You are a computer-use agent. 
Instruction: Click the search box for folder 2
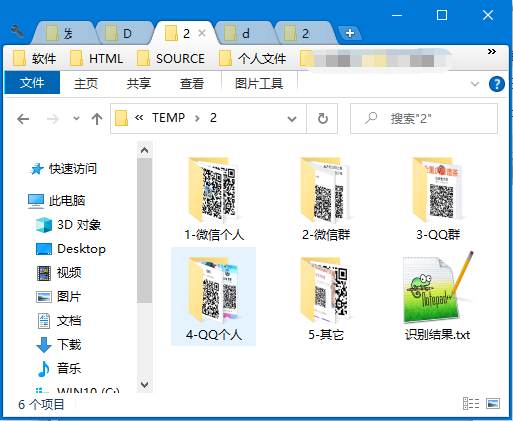(x=424, y=119)
